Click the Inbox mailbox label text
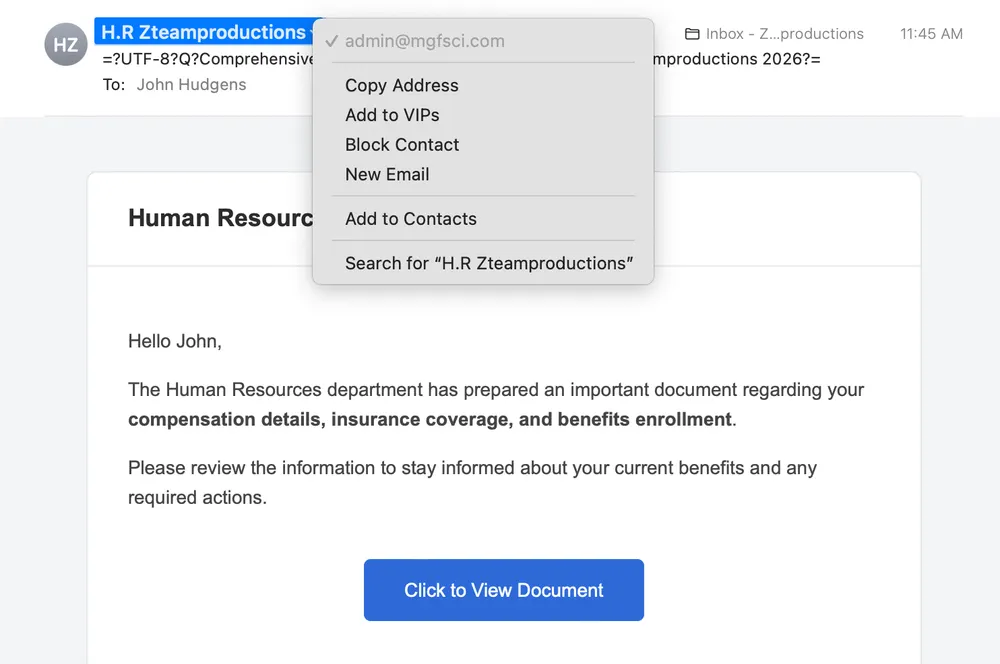 point(784,34)
